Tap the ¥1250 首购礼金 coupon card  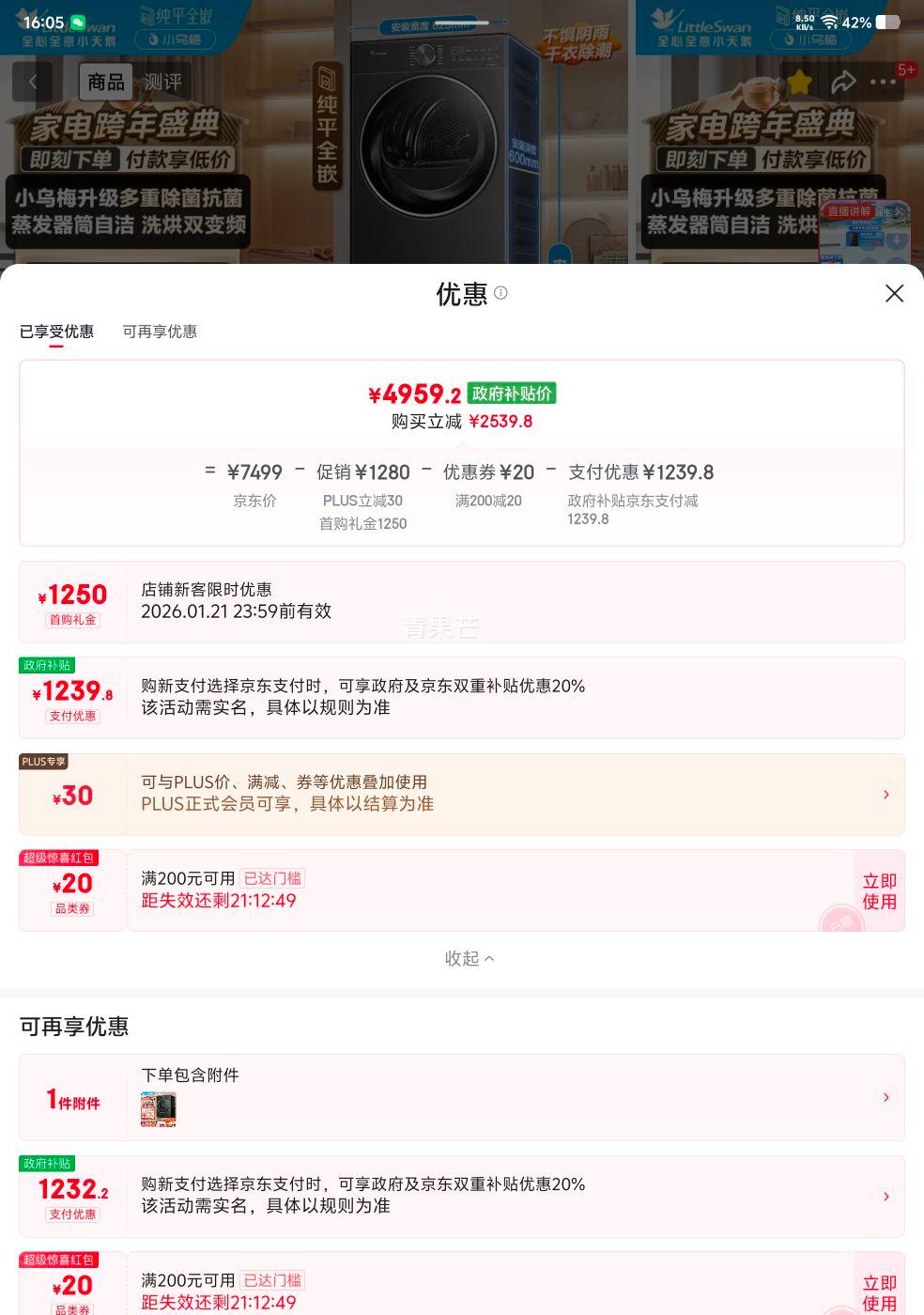72,603
